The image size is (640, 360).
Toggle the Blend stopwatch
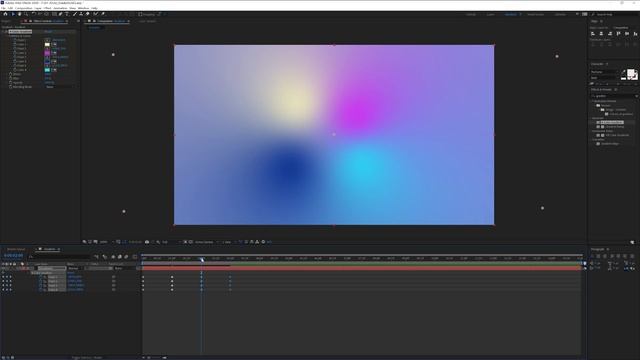click(11, 74)
